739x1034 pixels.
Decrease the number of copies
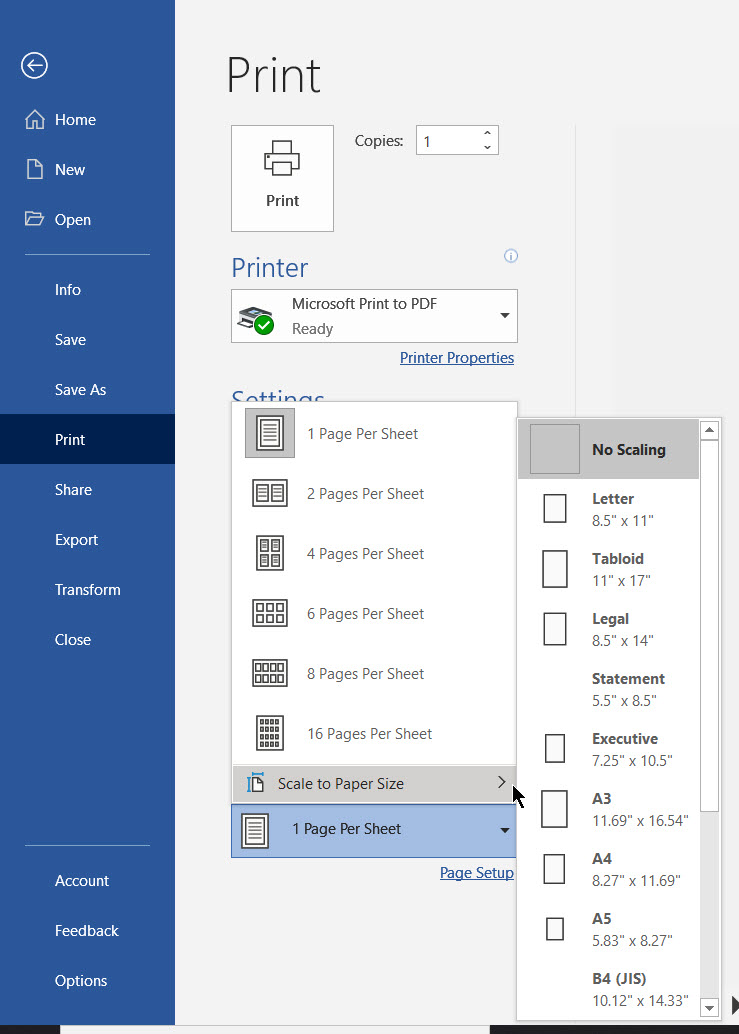click(x=487, y=147)
